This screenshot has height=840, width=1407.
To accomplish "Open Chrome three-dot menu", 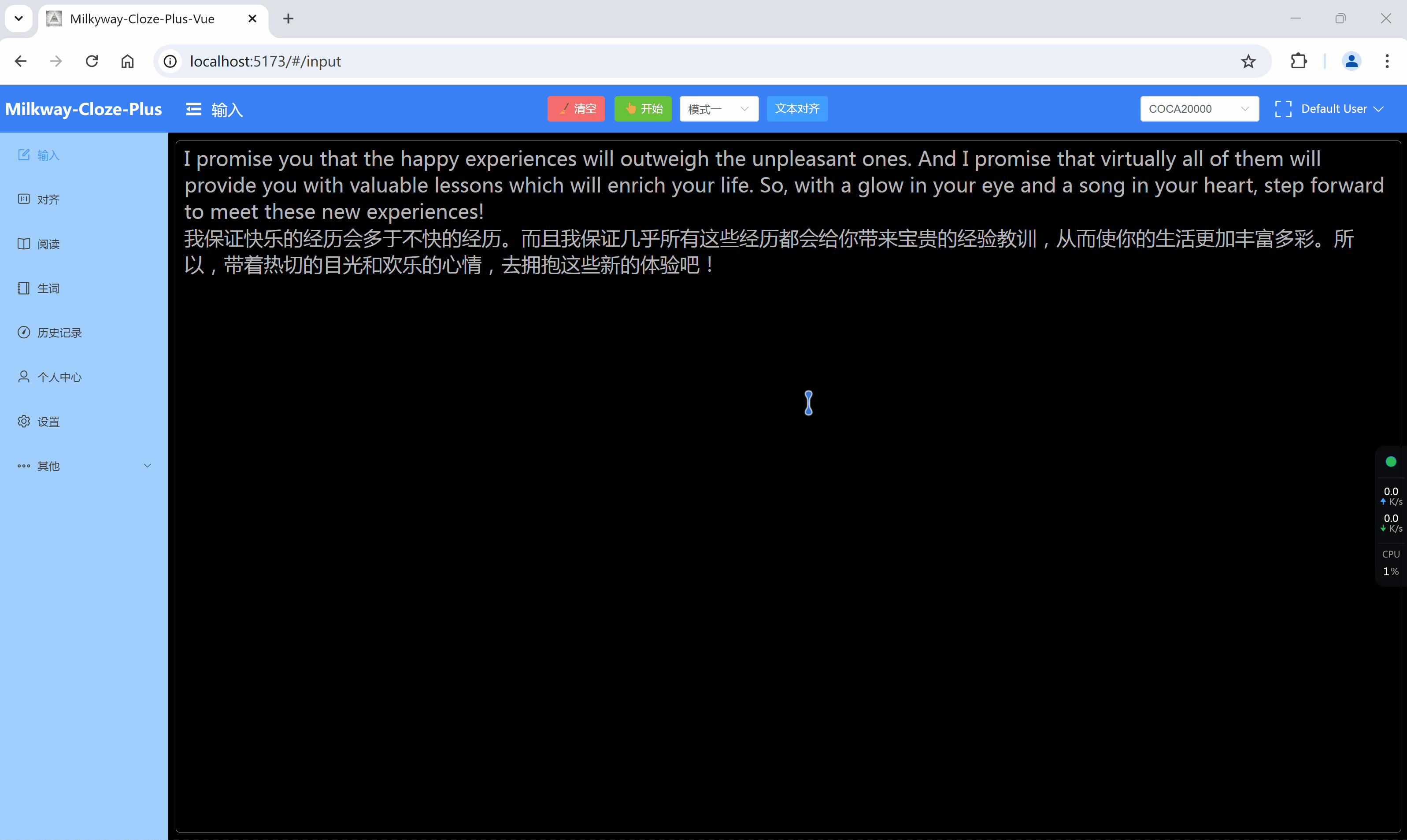I will coord(1387,61).
